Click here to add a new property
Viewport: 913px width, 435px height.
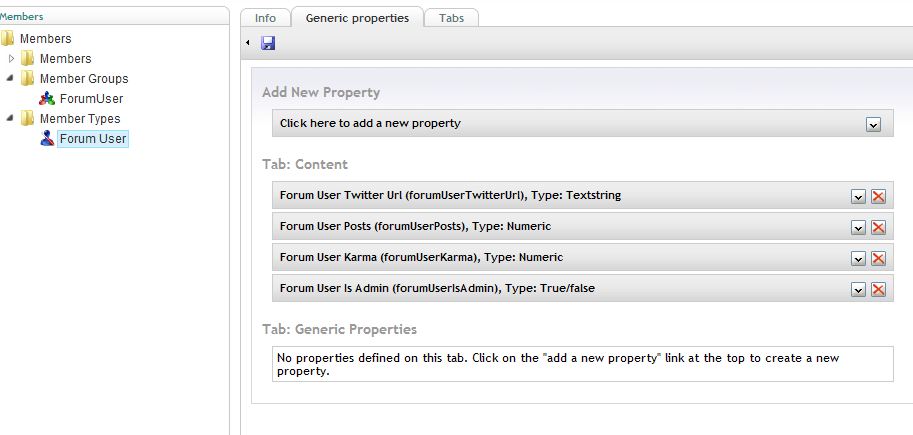pyautogui.click(x=583, y=123)
